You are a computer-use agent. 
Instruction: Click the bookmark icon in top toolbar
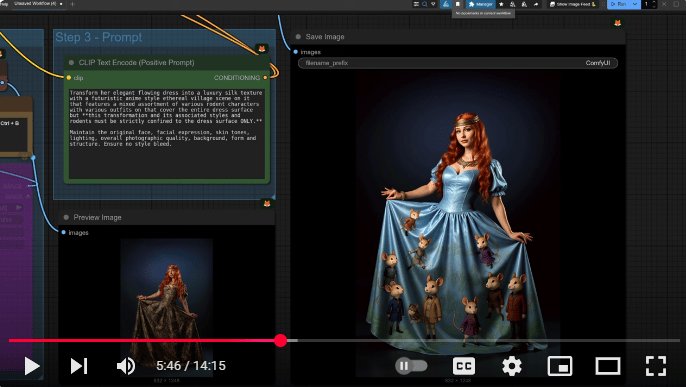(x=458, y=4)
